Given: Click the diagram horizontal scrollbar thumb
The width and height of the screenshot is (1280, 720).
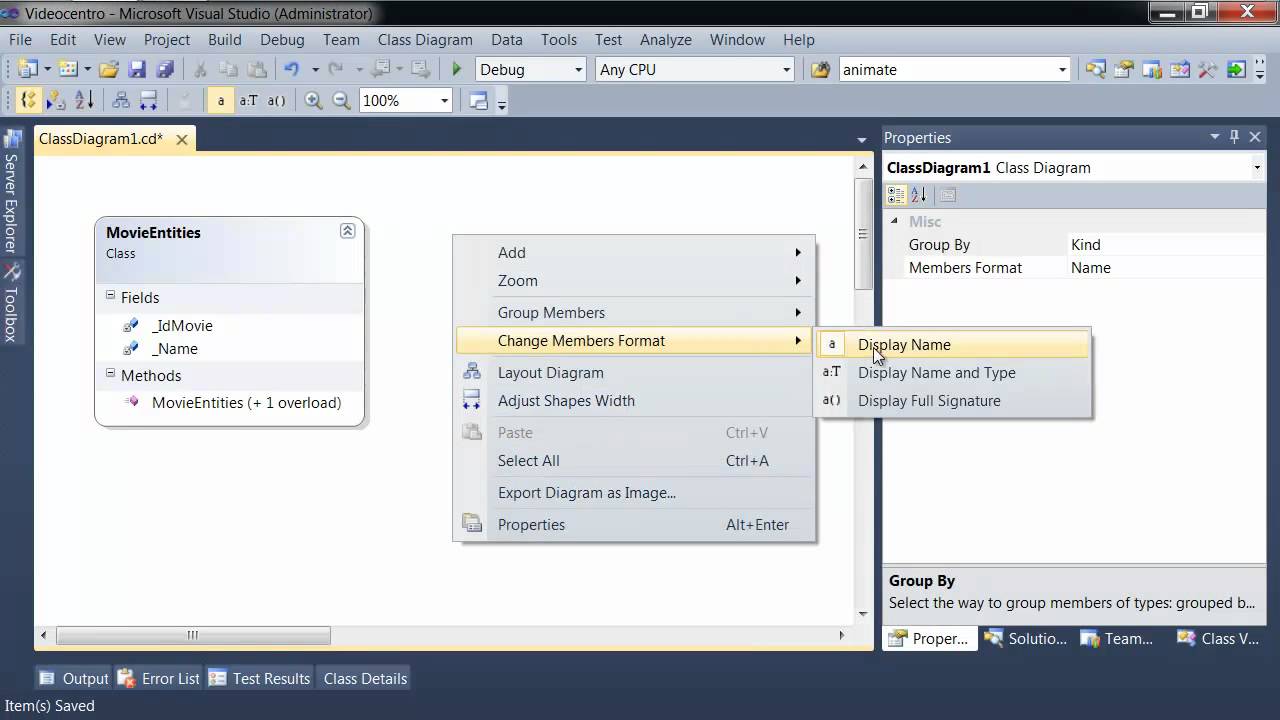Looking at the screenshot, I should (x=193, y=635).
